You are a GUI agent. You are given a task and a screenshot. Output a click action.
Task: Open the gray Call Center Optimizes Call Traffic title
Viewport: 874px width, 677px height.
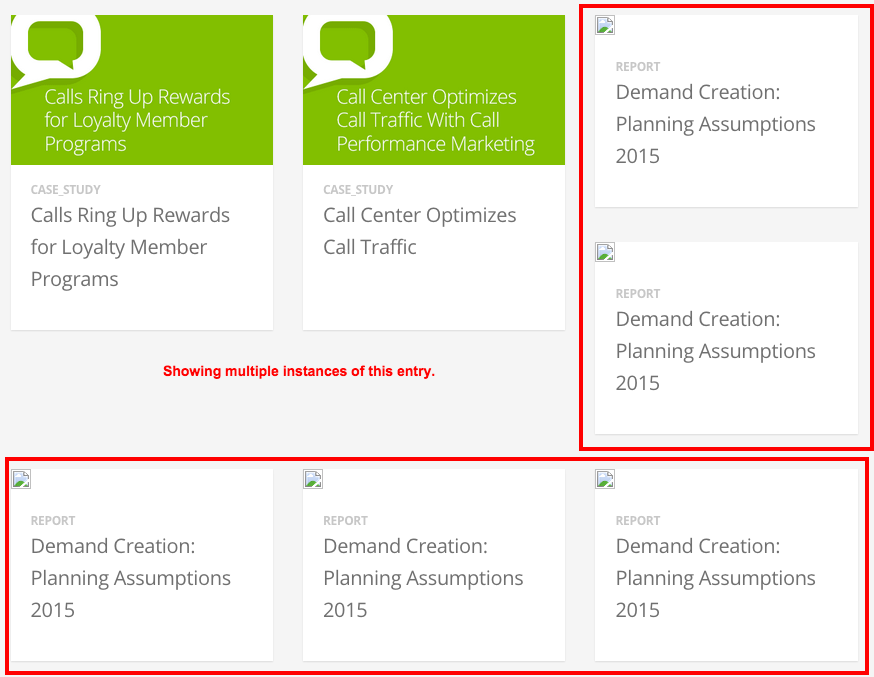coord(420,231)
